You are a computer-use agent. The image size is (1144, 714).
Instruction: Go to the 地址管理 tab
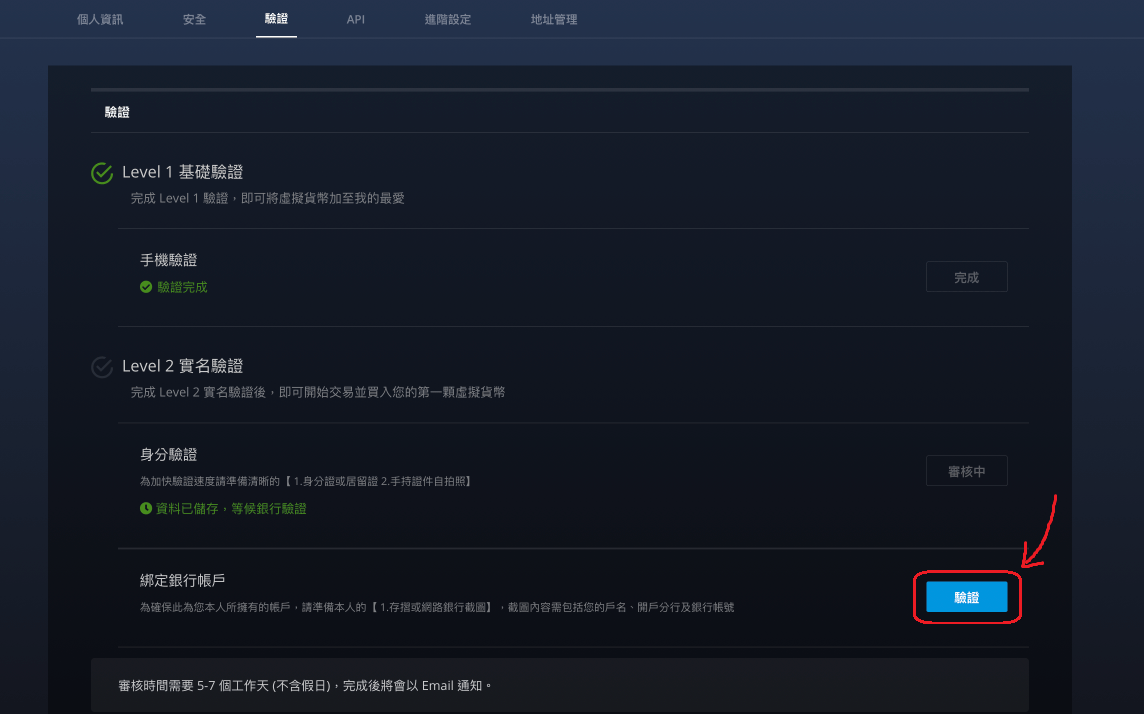coord(553,19)
